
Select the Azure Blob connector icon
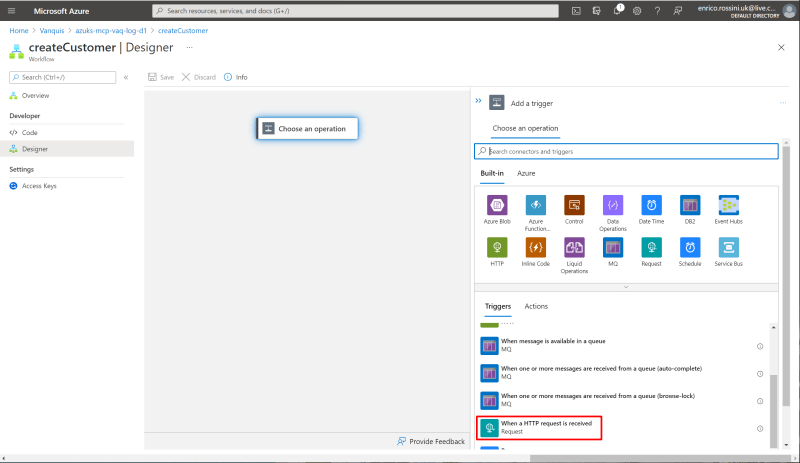(497, 205)
